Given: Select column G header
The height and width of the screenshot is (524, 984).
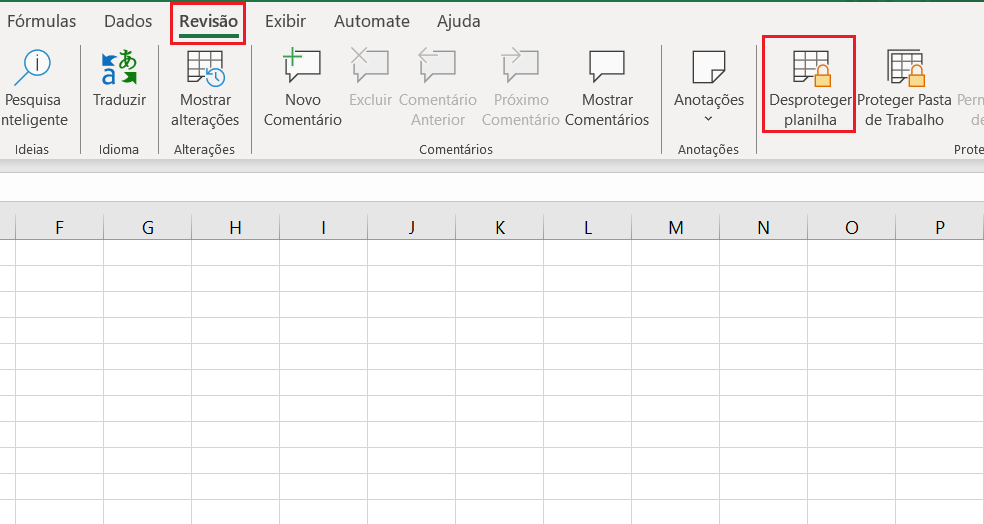Looking at the screenshot, I should click(147, 227).
